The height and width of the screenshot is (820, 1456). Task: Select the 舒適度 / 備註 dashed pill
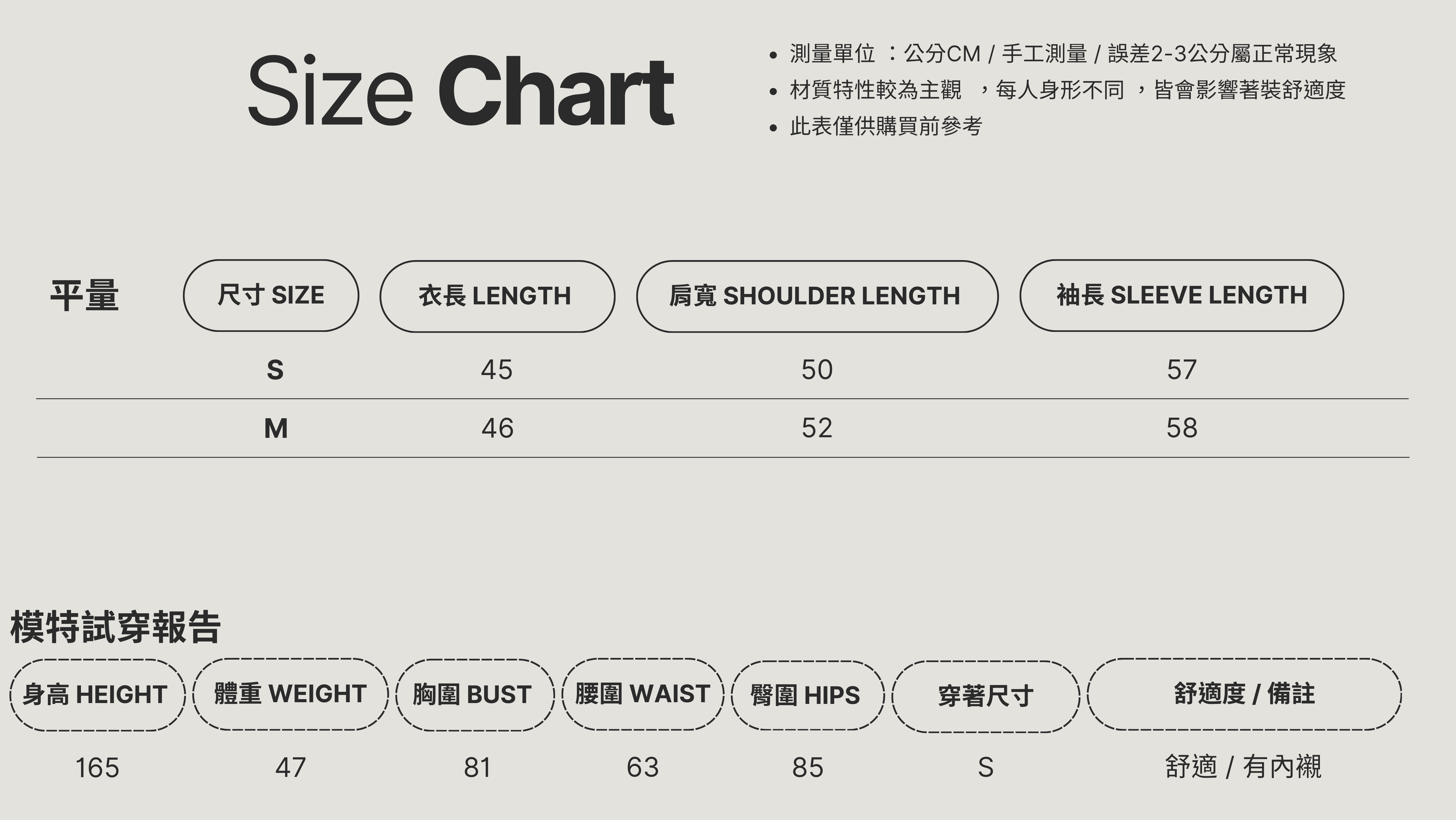pos(1244,694)
